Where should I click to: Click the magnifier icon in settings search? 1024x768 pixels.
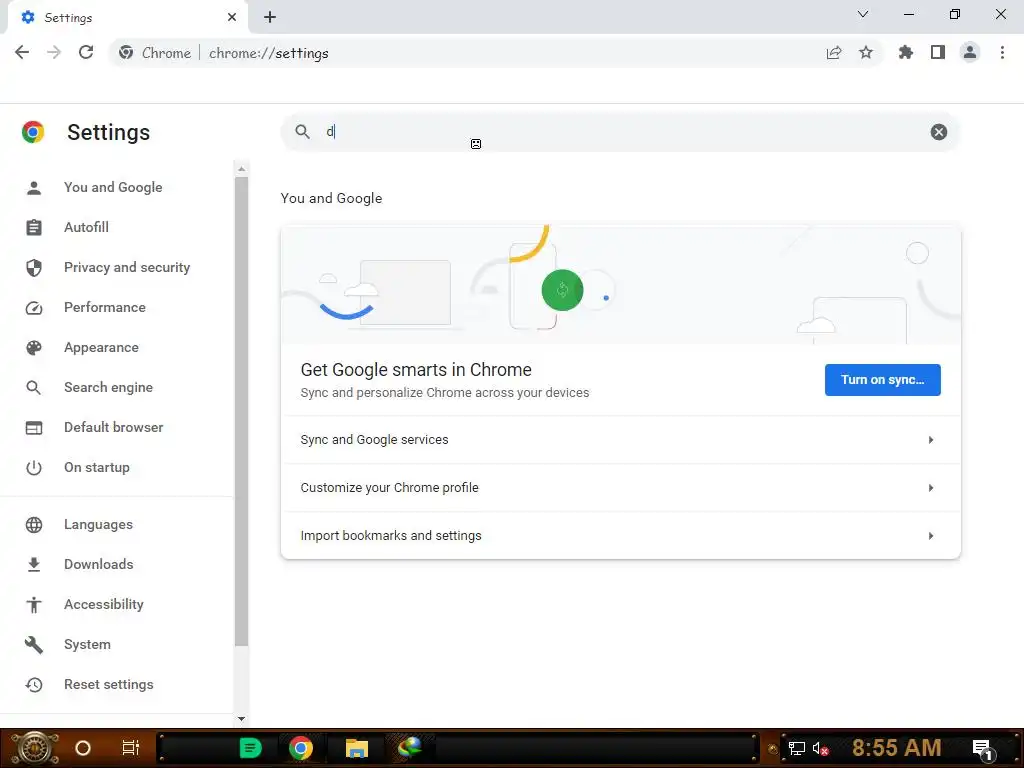302,132
